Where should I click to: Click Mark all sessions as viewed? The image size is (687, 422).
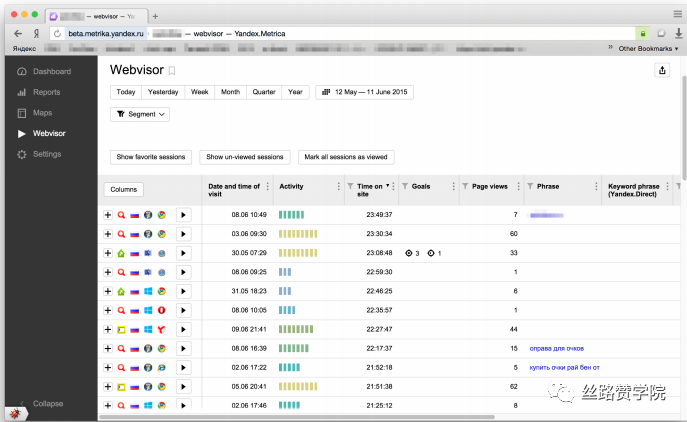tap(346, 157)
